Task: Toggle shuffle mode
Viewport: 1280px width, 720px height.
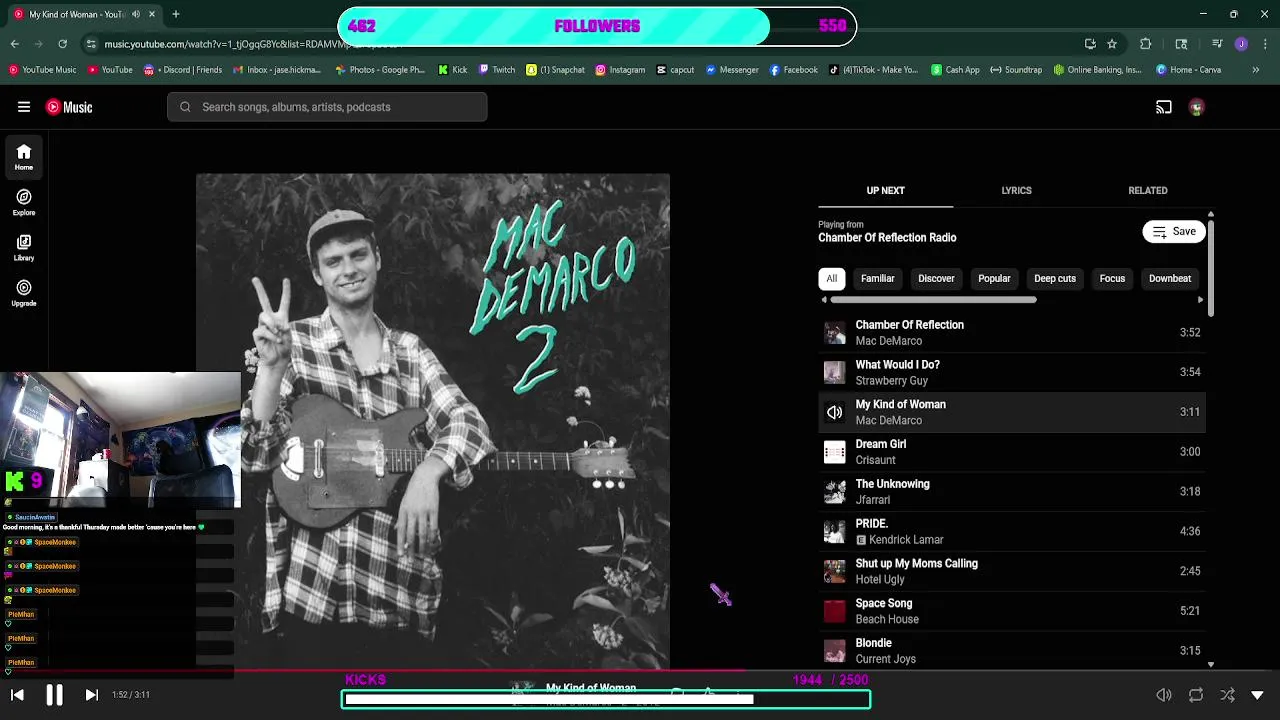Action: tap(1227, 695)
